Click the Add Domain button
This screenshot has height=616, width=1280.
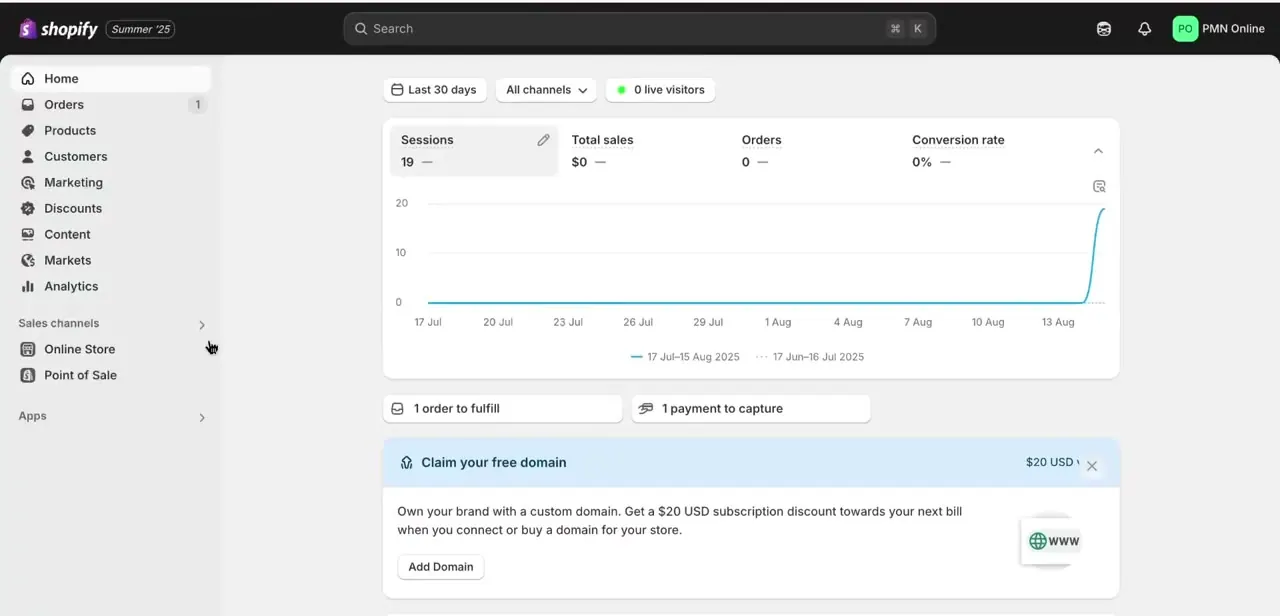(441, 567)
